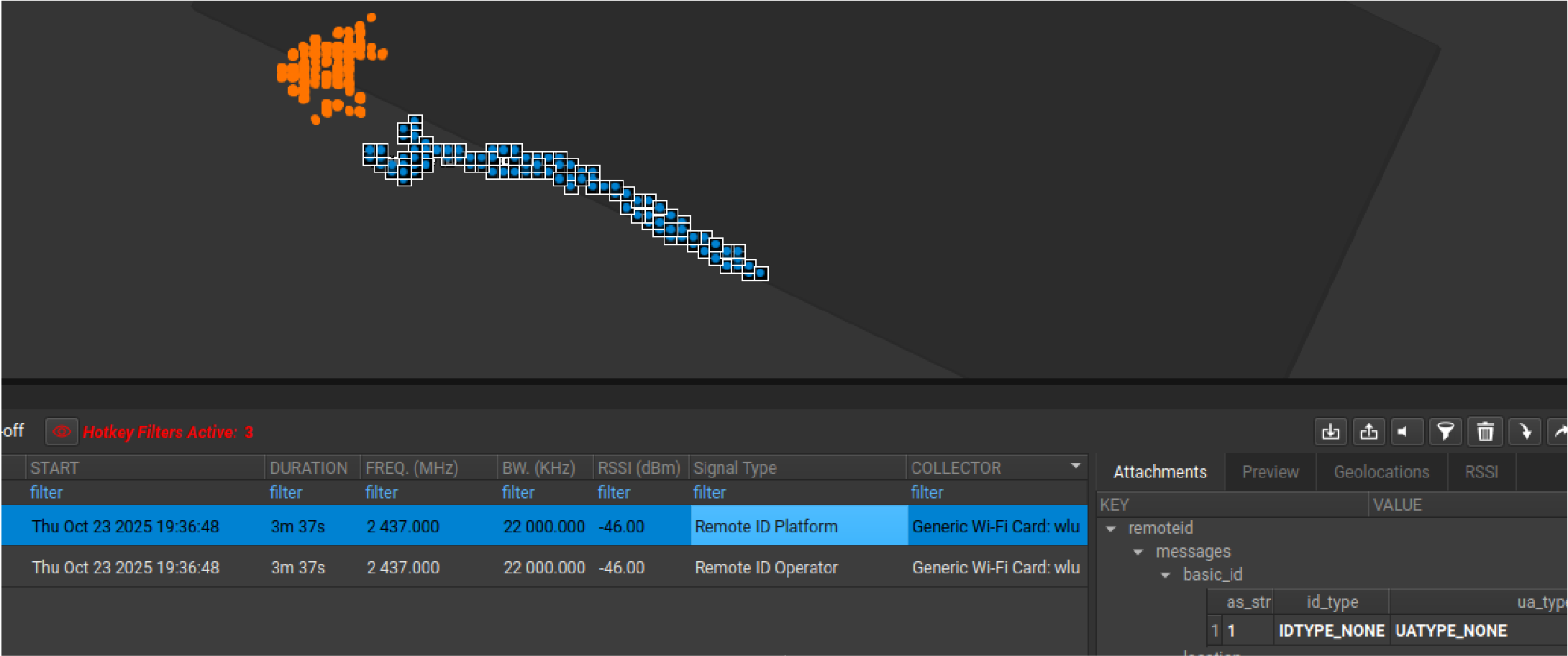
Task: Click the export (upload tray) toolbar icon
Action: [x=1369, y=432]
